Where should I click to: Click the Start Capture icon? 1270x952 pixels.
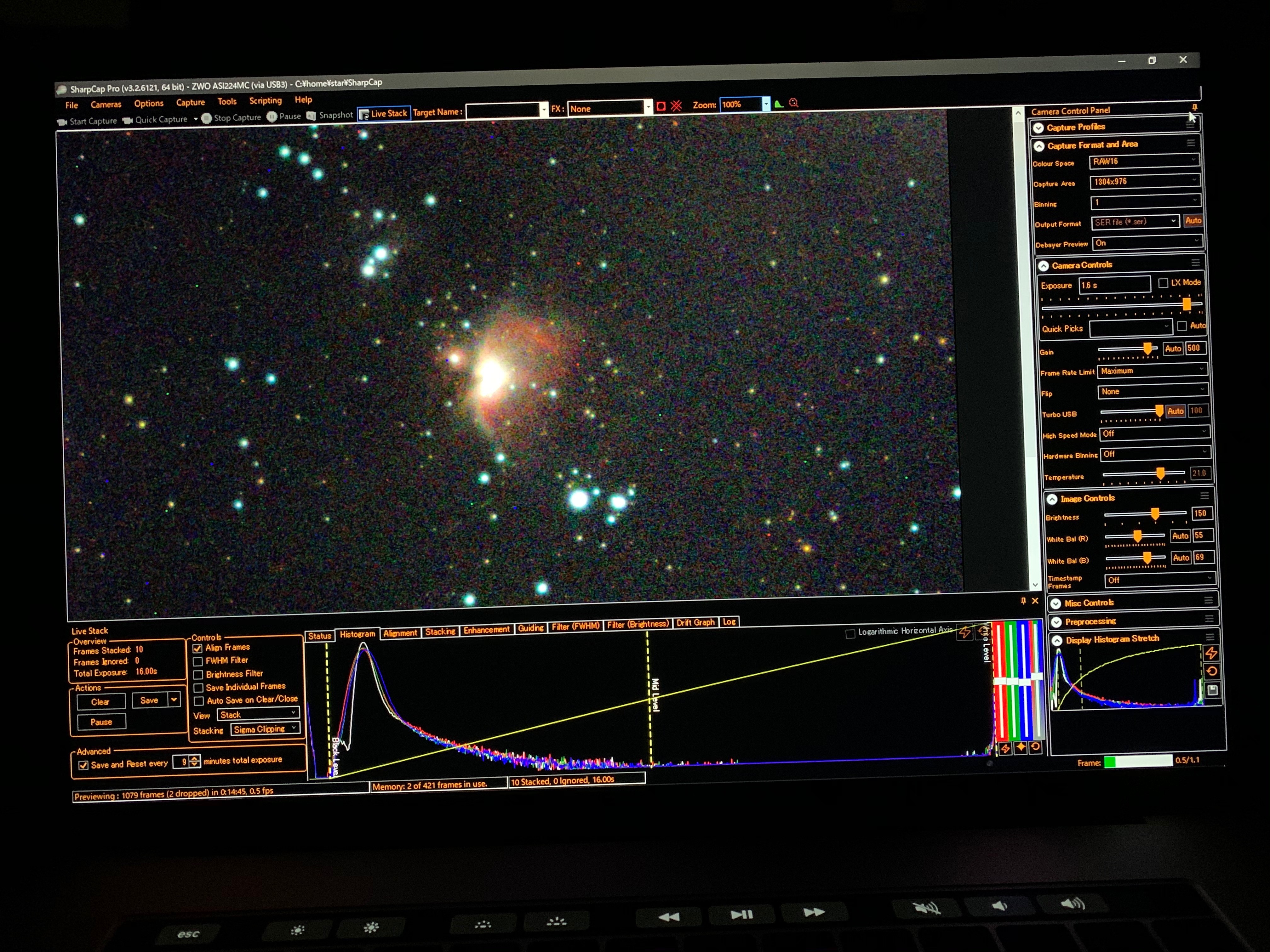[x=62, y=122]
